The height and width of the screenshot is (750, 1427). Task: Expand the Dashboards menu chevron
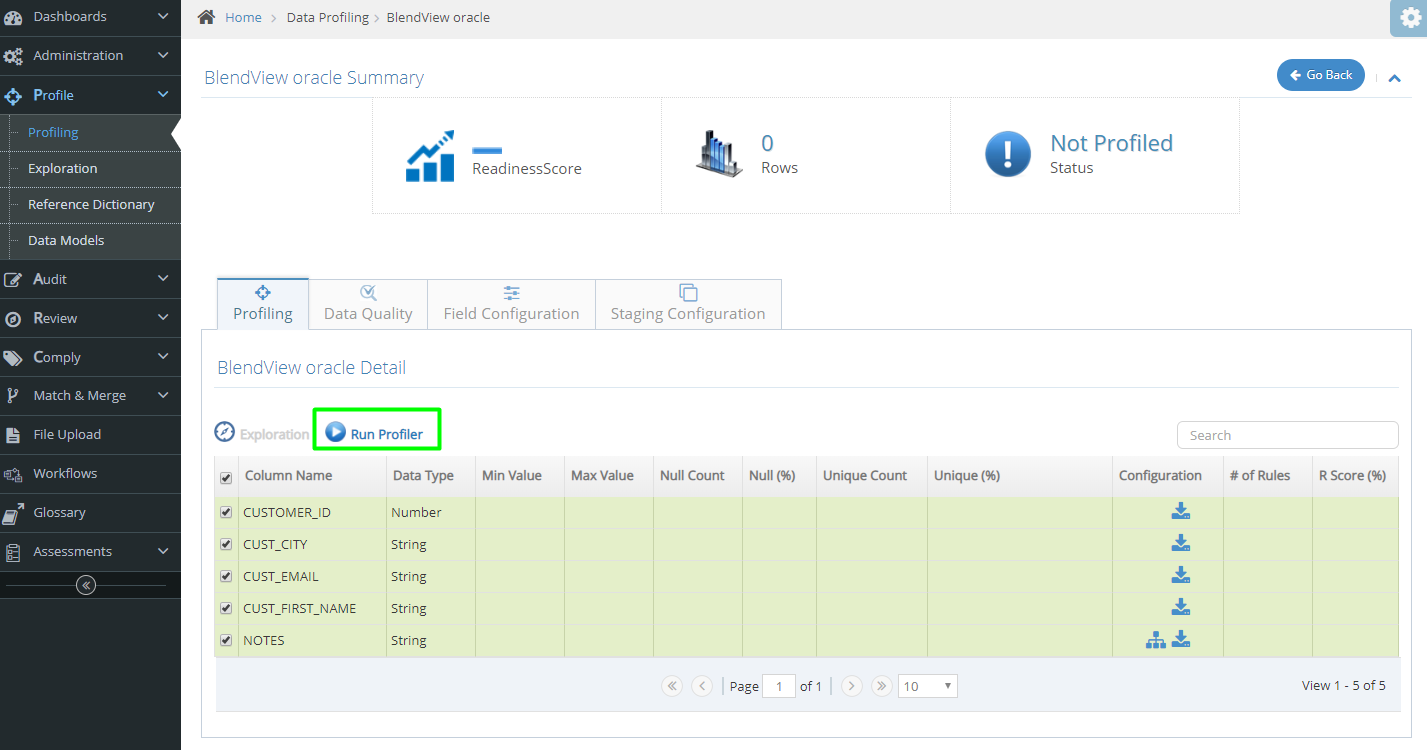click(163, 16)
